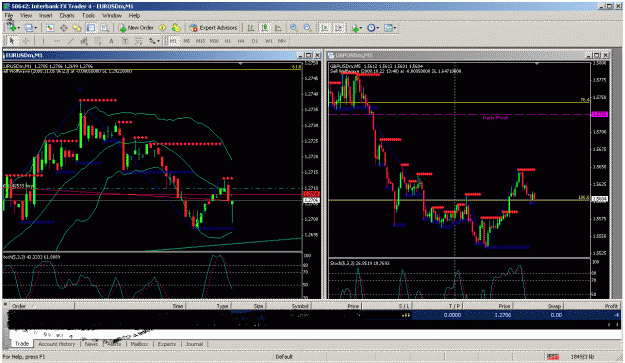Expand the Indicators dropdown arrow
Image resolution: width=625 pixels, height=363 pixels.
pyautogui.click(x=361, y=28)
